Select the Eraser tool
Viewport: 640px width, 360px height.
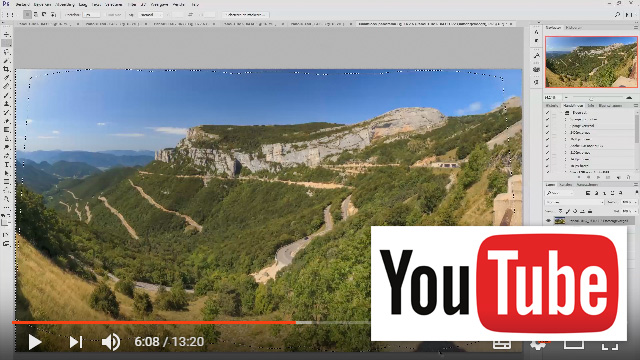coord(7,120)
